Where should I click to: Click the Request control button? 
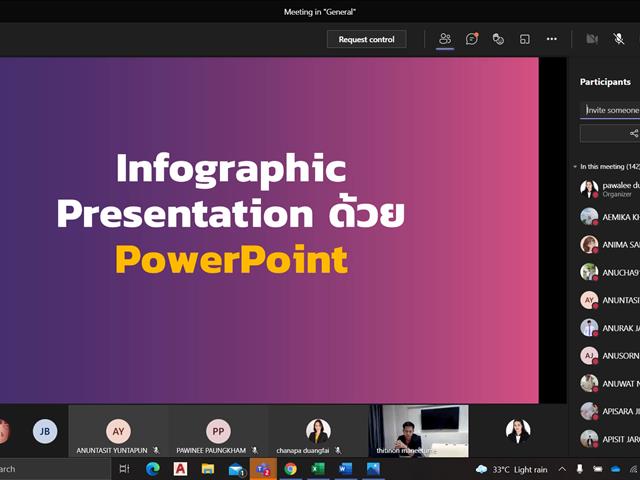coord(366,39)
